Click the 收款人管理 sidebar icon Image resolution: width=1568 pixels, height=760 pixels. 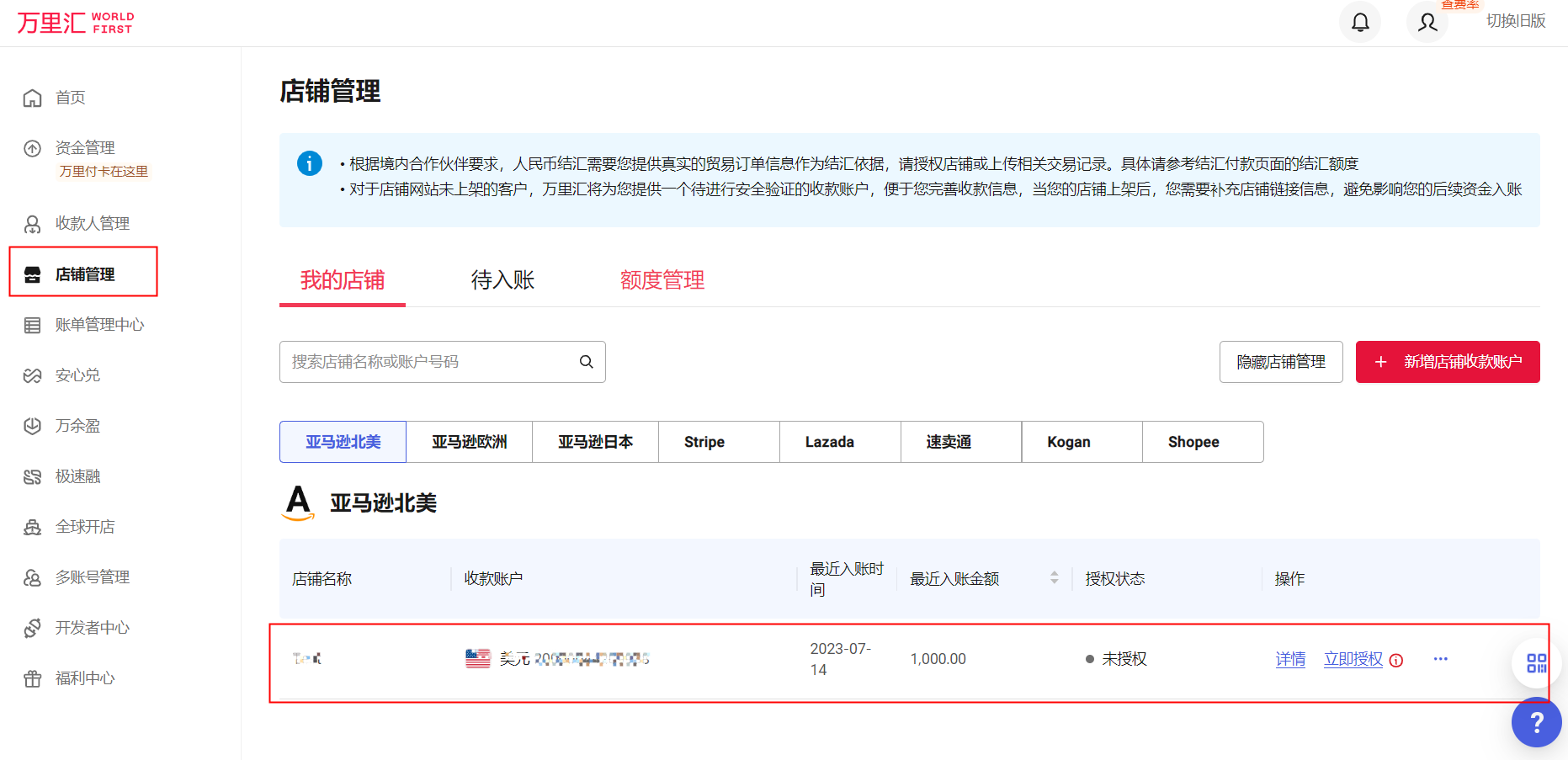point(32,223)
